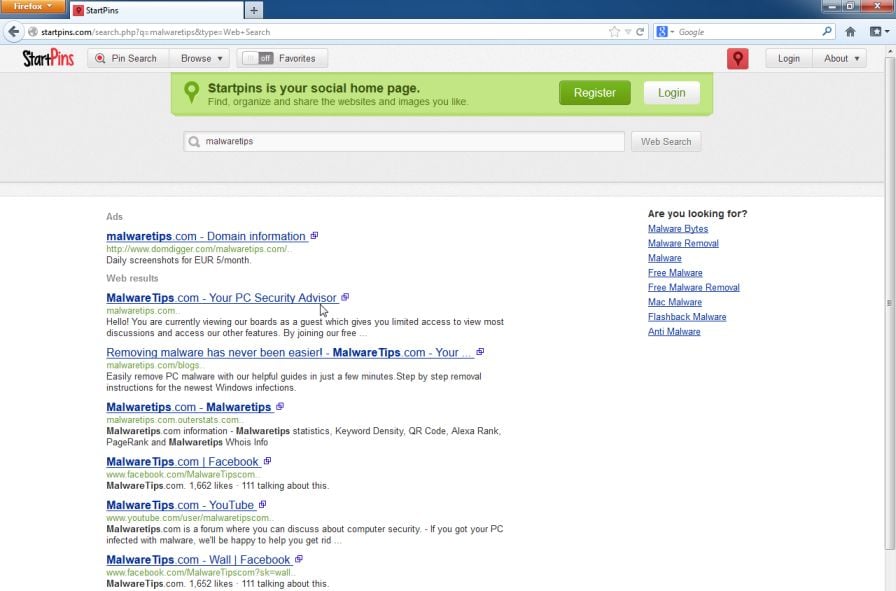
Task: Reload the page with refresh icon
Action: pyautogui.click(x=640, y=32)
